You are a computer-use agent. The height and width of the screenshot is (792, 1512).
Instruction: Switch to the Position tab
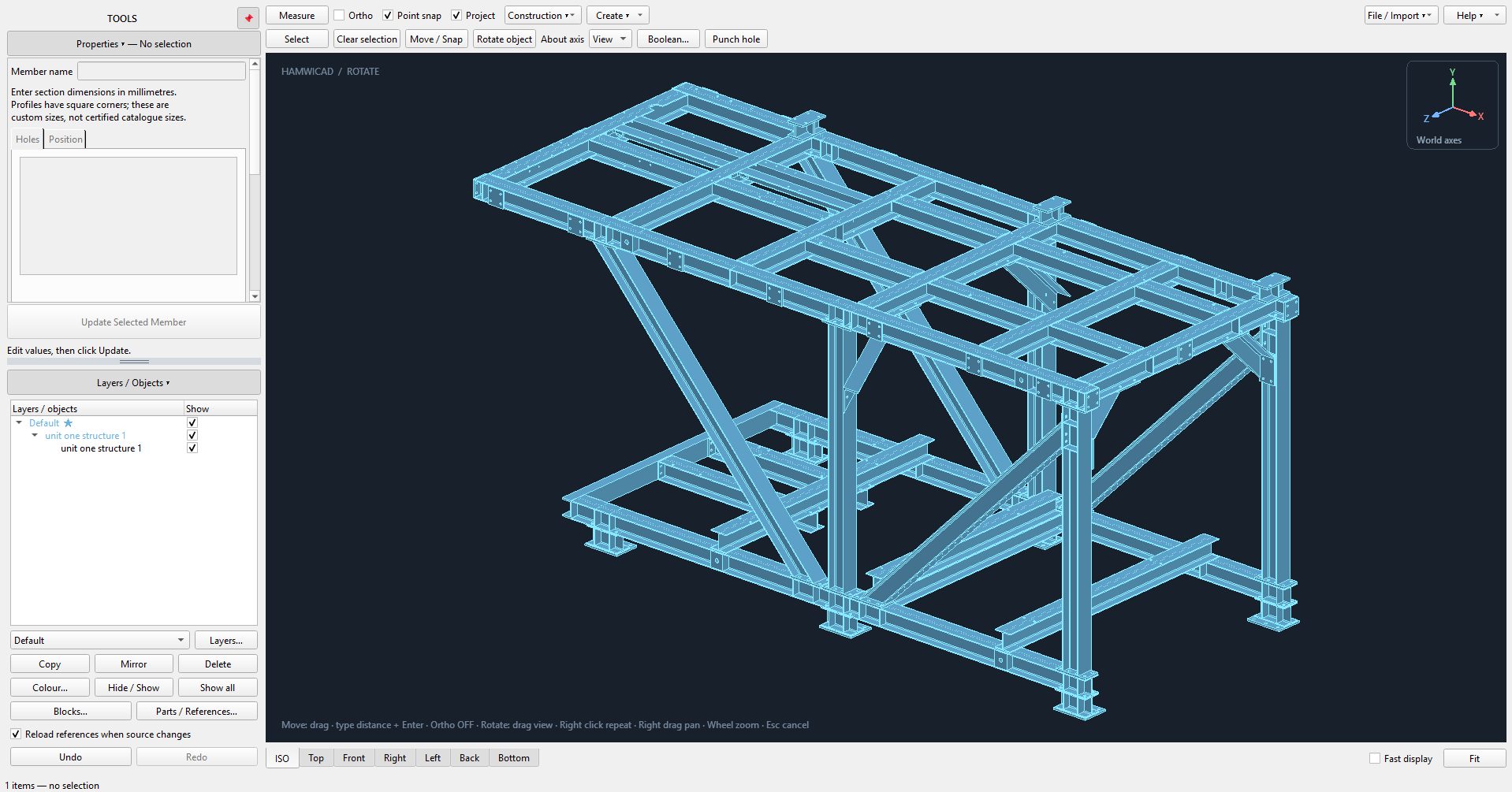click(x=65, y=139)
